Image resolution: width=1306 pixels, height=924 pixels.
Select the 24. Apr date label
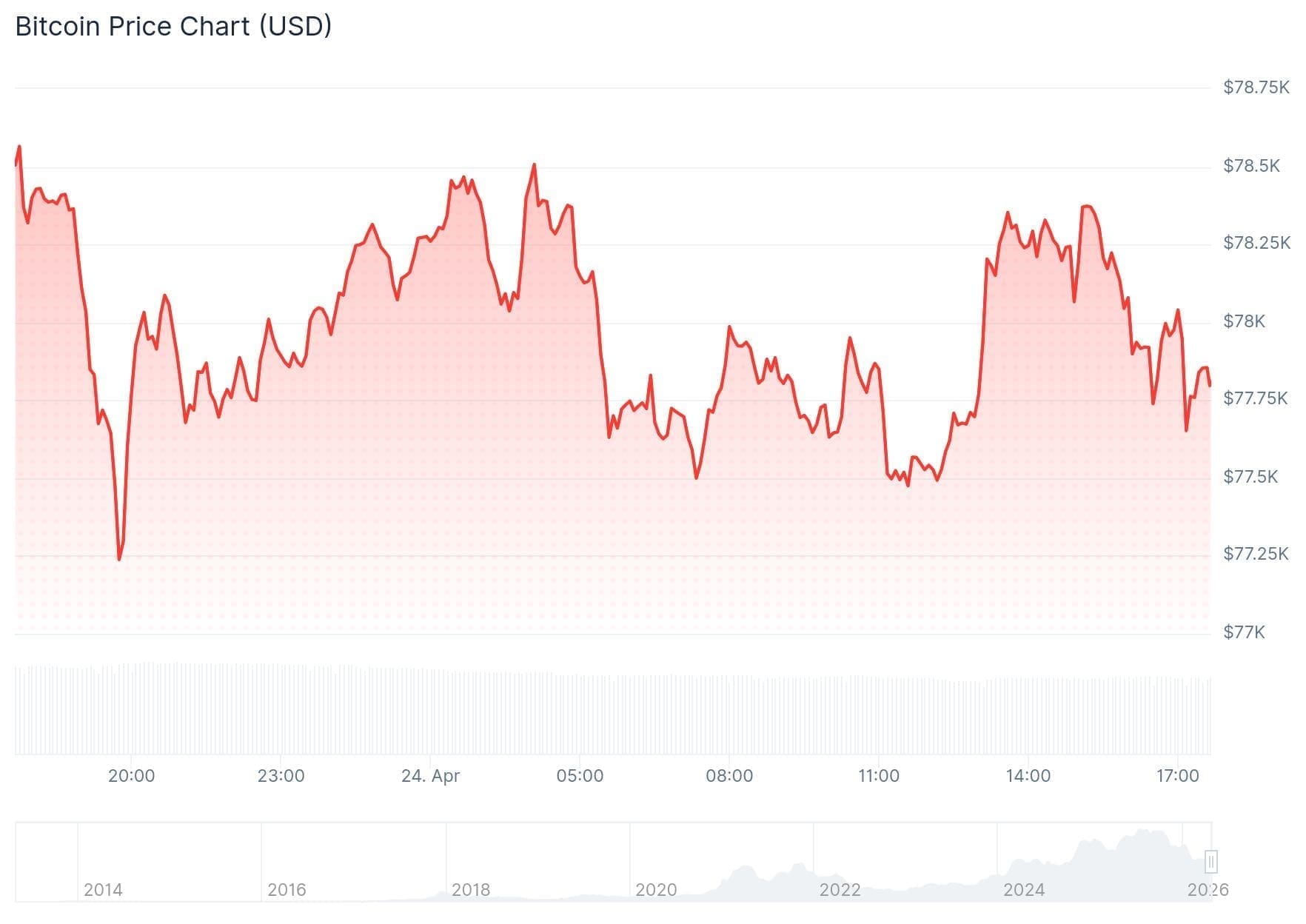click(430, 776)
